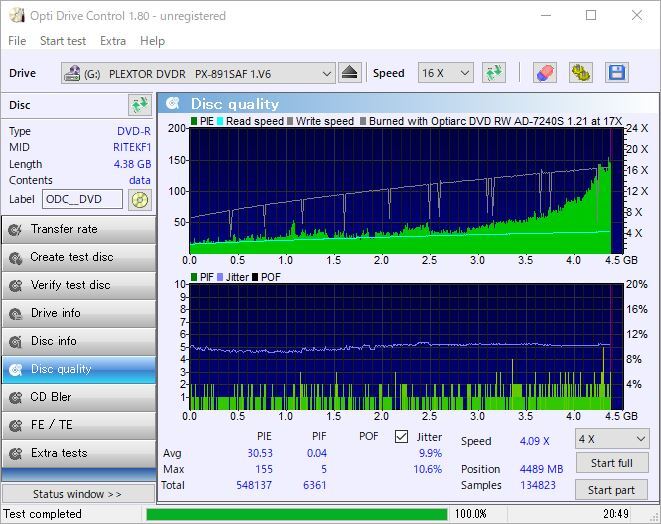This screenshot has width=661, height=524.
Task: Click the eraser icon in the toolbar
Action: click(x=544, y=73)
